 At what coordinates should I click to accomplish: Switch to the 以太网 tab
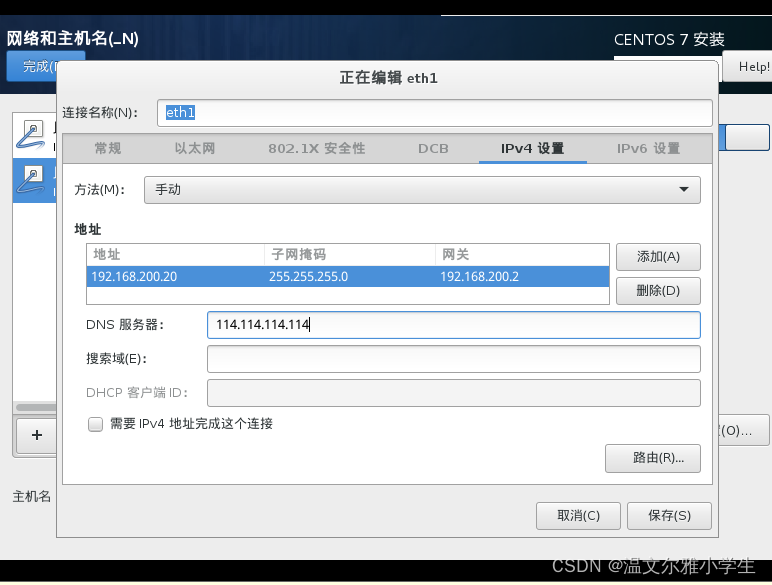pyautogui.click(x=195, y=149)
